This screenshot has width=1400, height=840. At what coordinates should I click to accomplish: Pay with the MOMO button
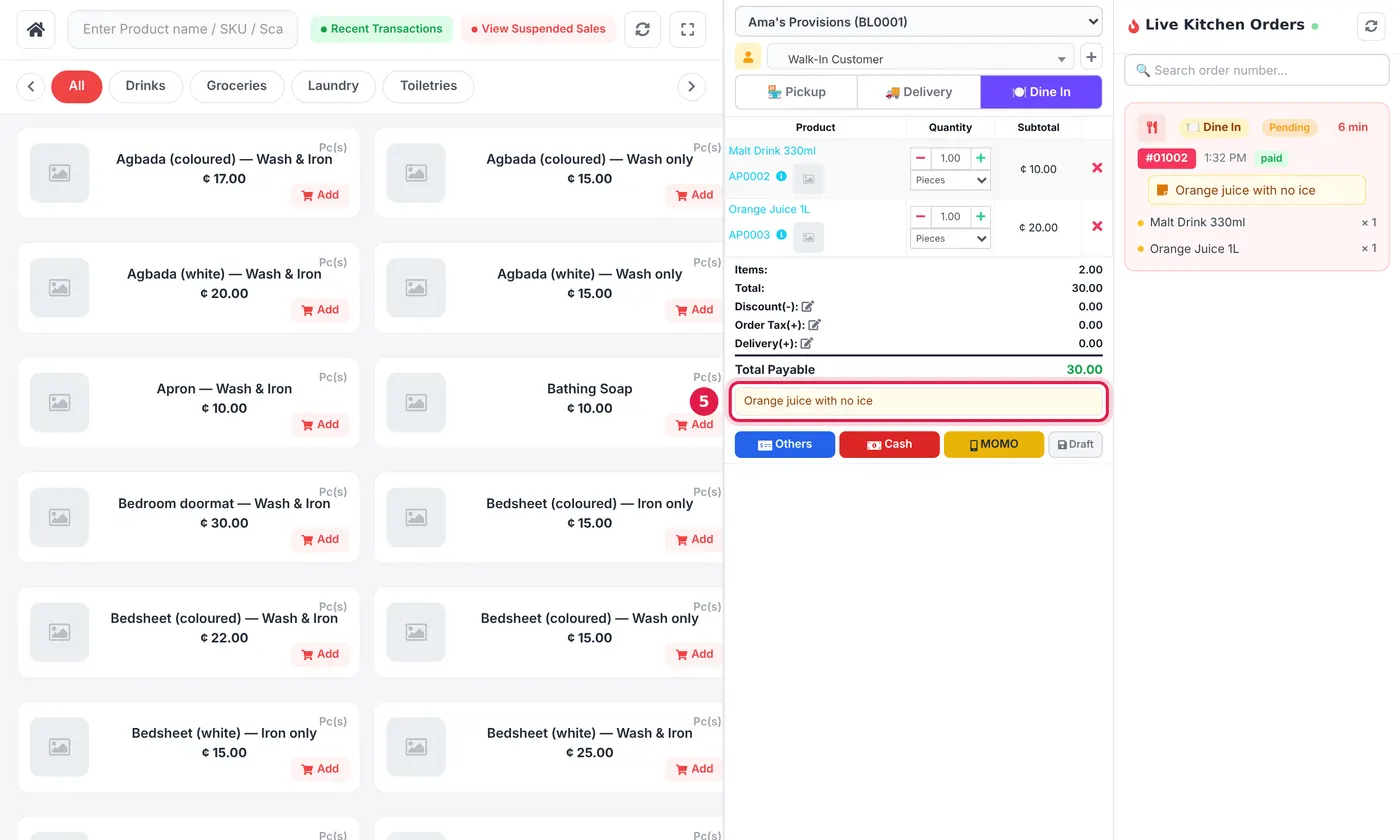pos(994,444)
